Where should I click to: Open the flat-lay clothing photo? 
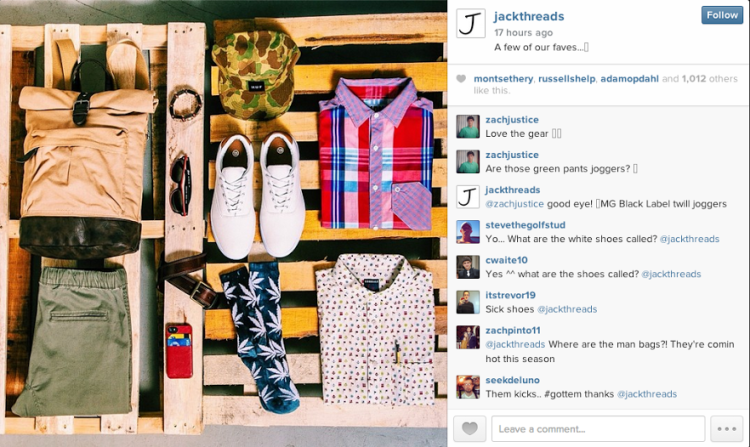pos(223,223)
